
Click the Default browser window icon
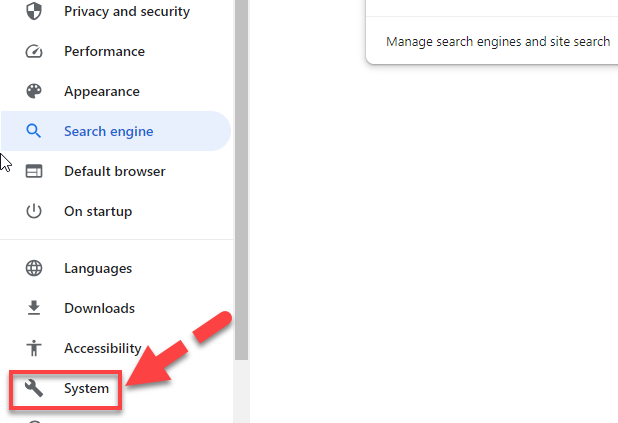pos(34,171)
